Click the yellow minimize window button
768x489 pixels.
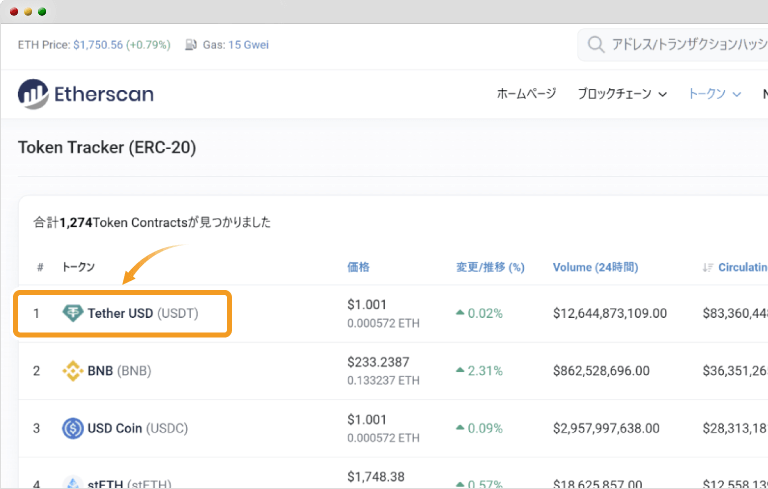(28, 11)
